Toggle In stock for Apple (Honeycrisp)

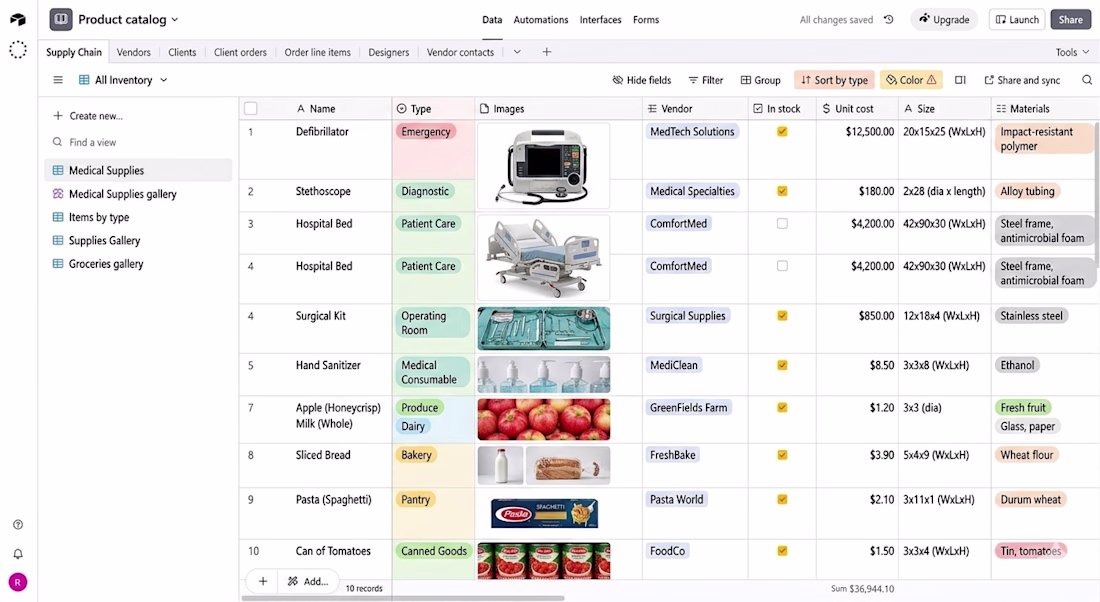click(x=782, y=408)
